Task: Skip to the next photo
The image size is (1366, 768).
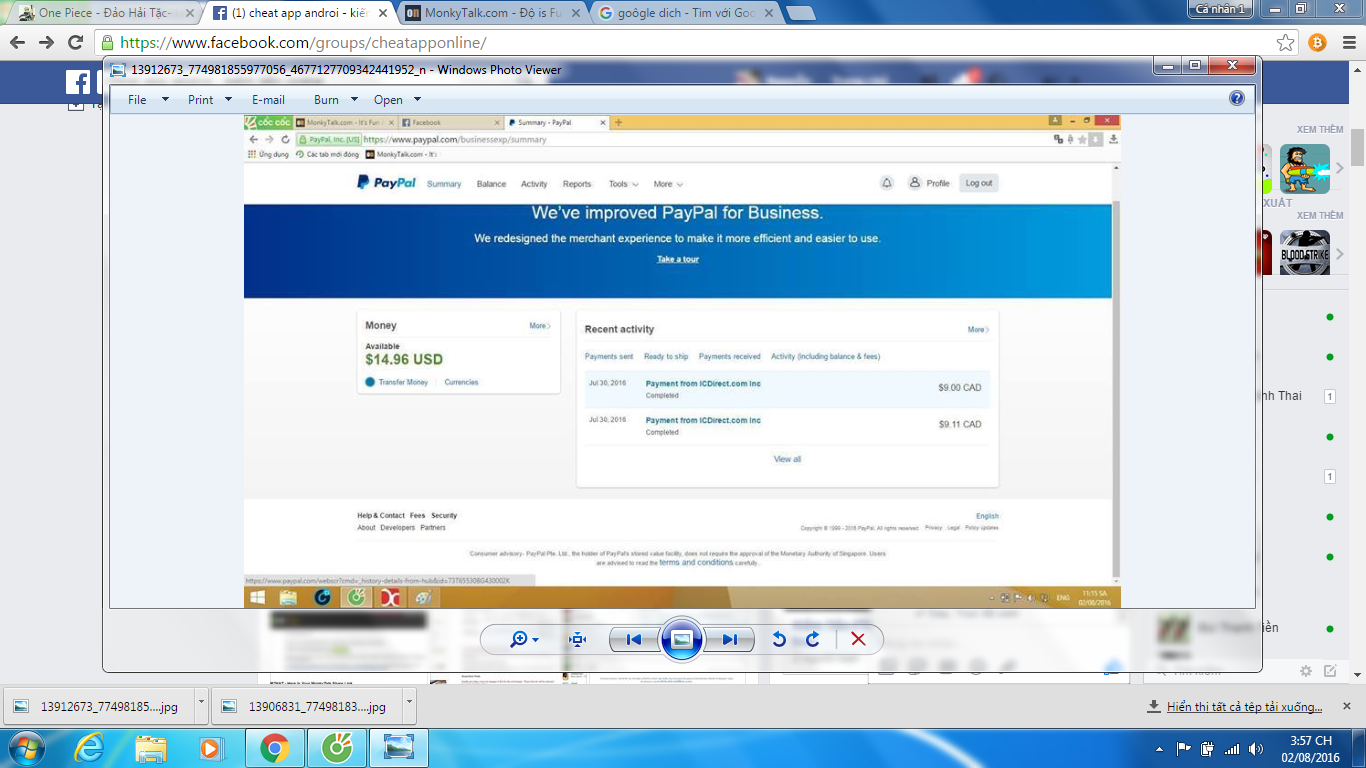Action: (x=730, y=640)
